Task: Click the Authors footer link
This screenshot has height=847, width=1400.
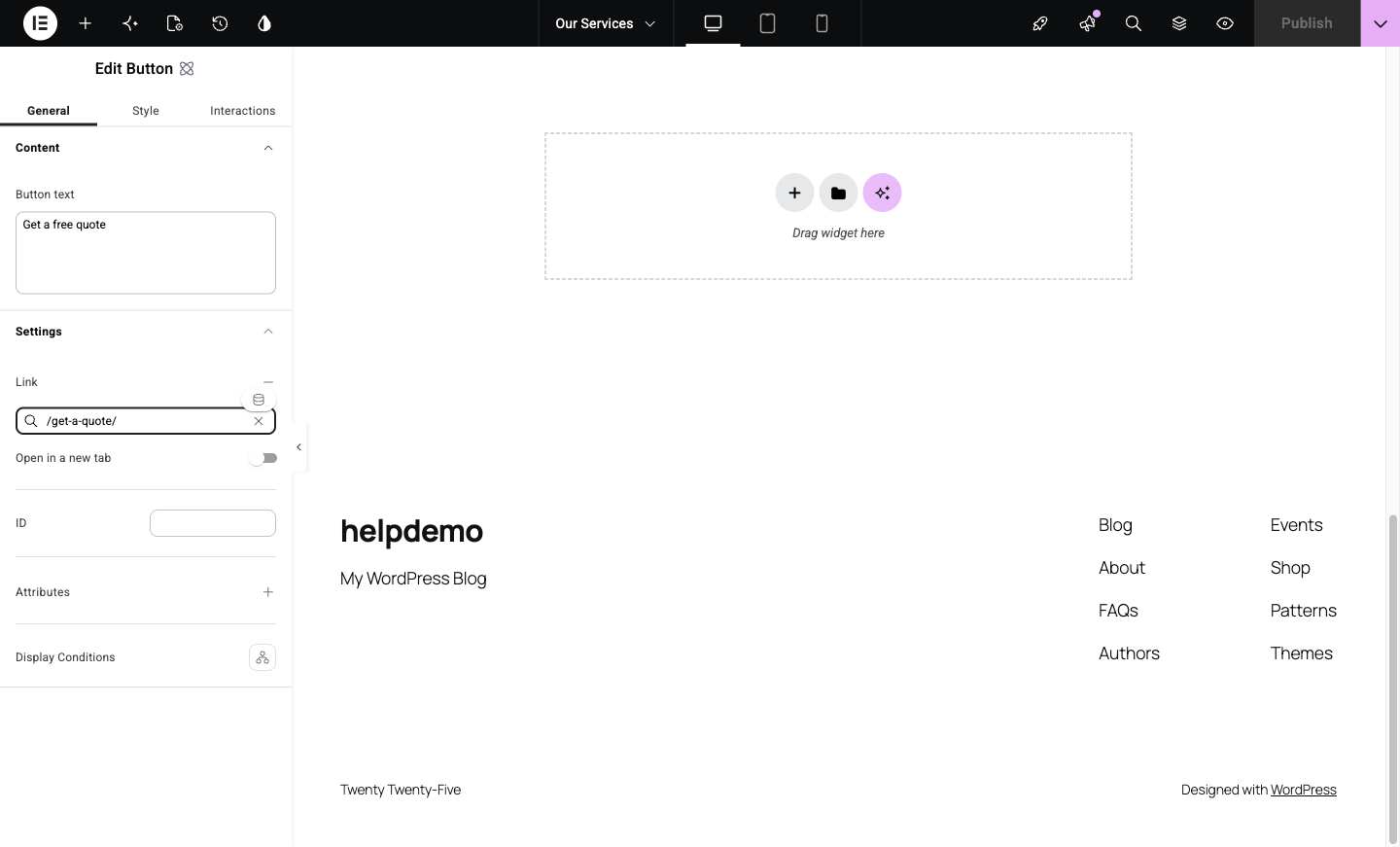Action: pos(1129,653)
